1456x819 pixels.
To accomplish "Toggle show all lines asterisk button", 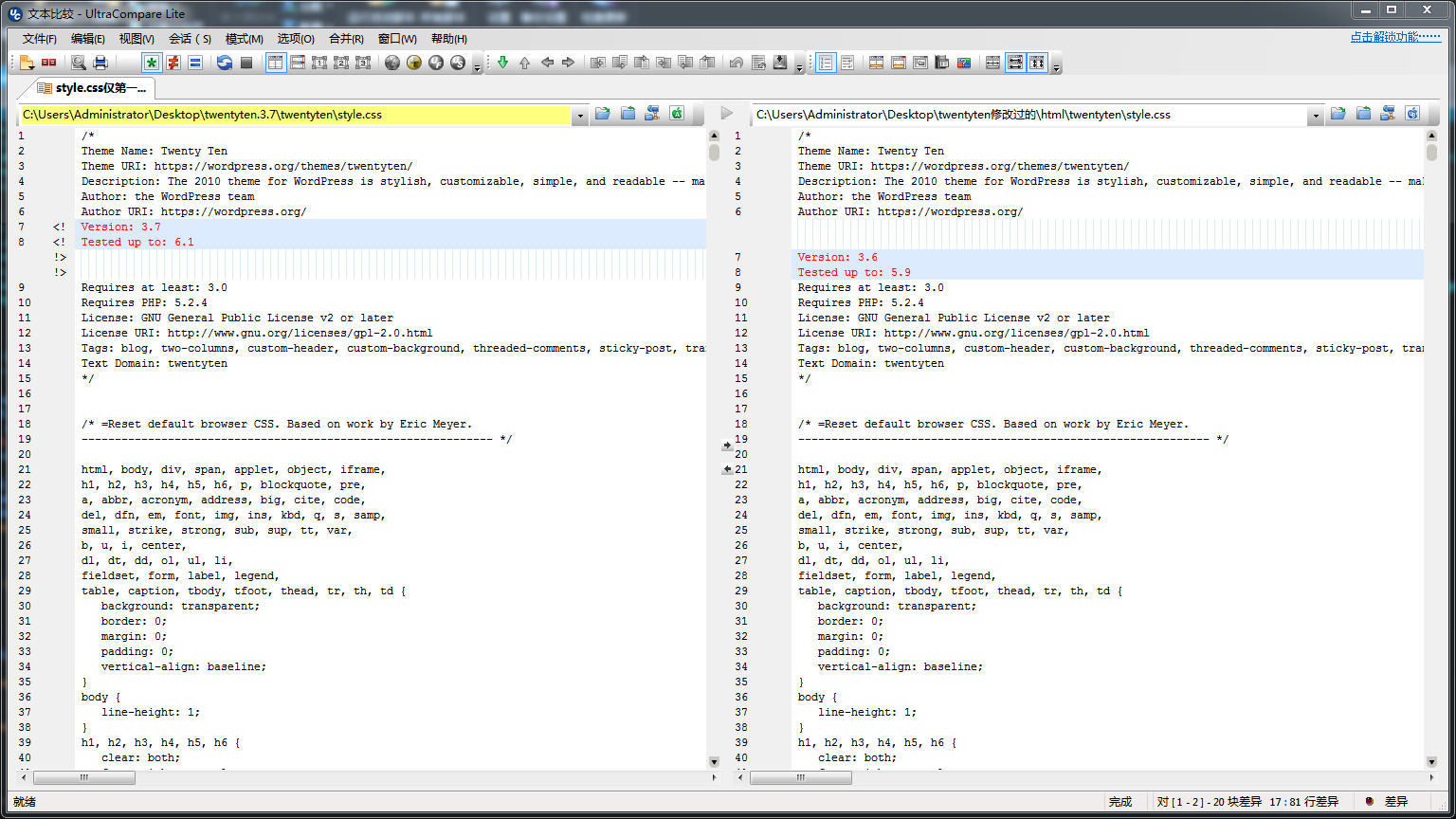I will coord(151,63).
